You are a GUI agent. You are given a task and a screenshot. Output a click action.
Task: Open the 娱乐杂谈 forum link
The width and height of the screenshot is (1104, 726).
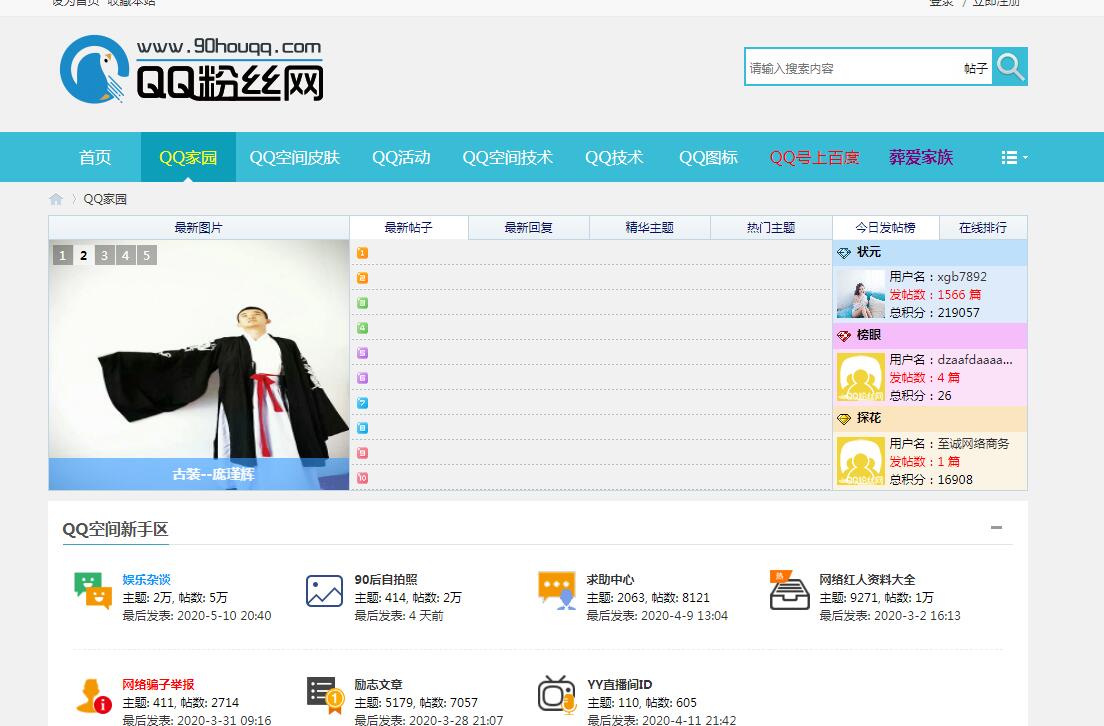point(146,580)
